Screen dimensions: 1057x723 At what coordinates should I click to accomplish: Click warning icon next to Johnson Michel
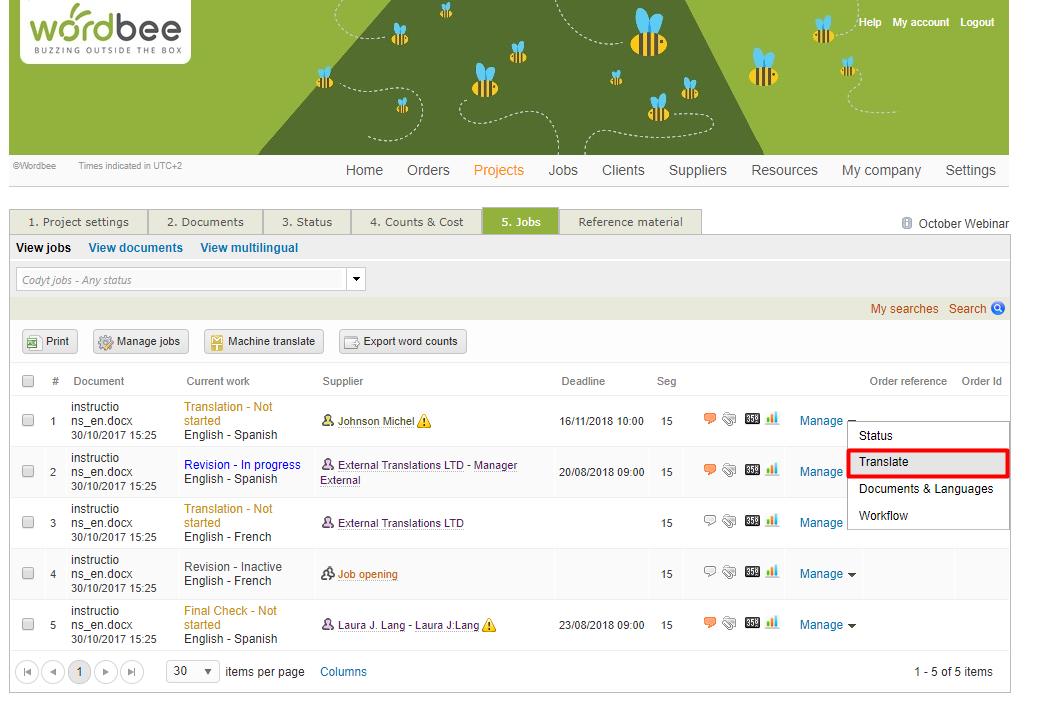[x=424, y=422]
